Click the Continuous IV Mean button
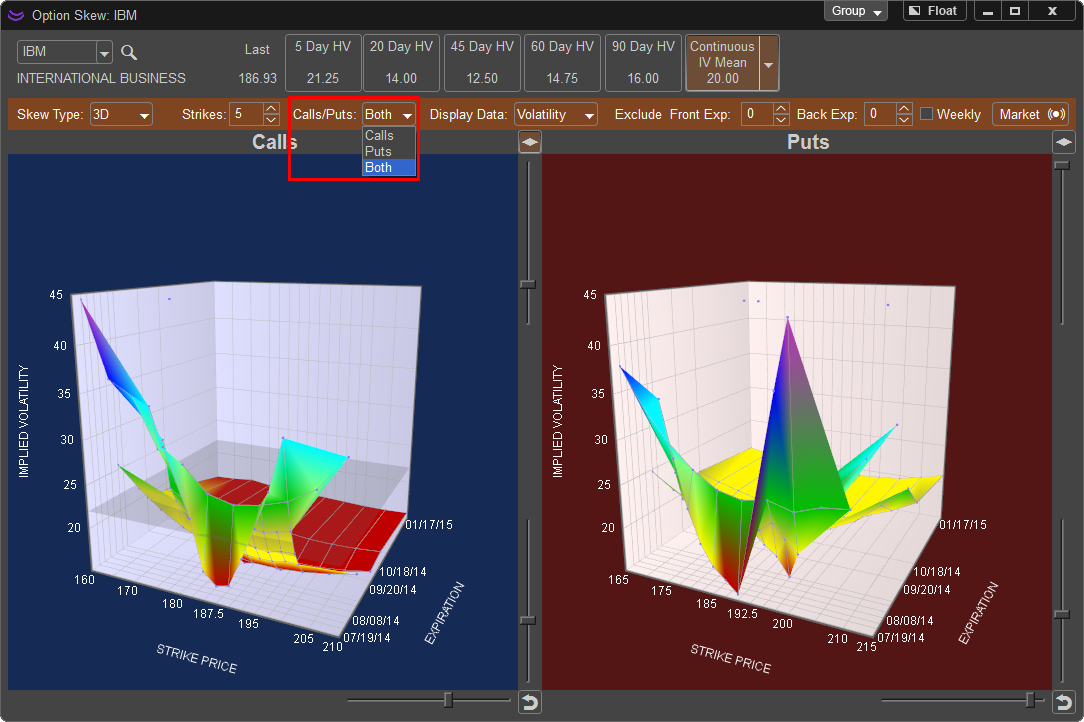Image resolution: width=1084 pixels, height=722 pixels. (x=722, y=62)
